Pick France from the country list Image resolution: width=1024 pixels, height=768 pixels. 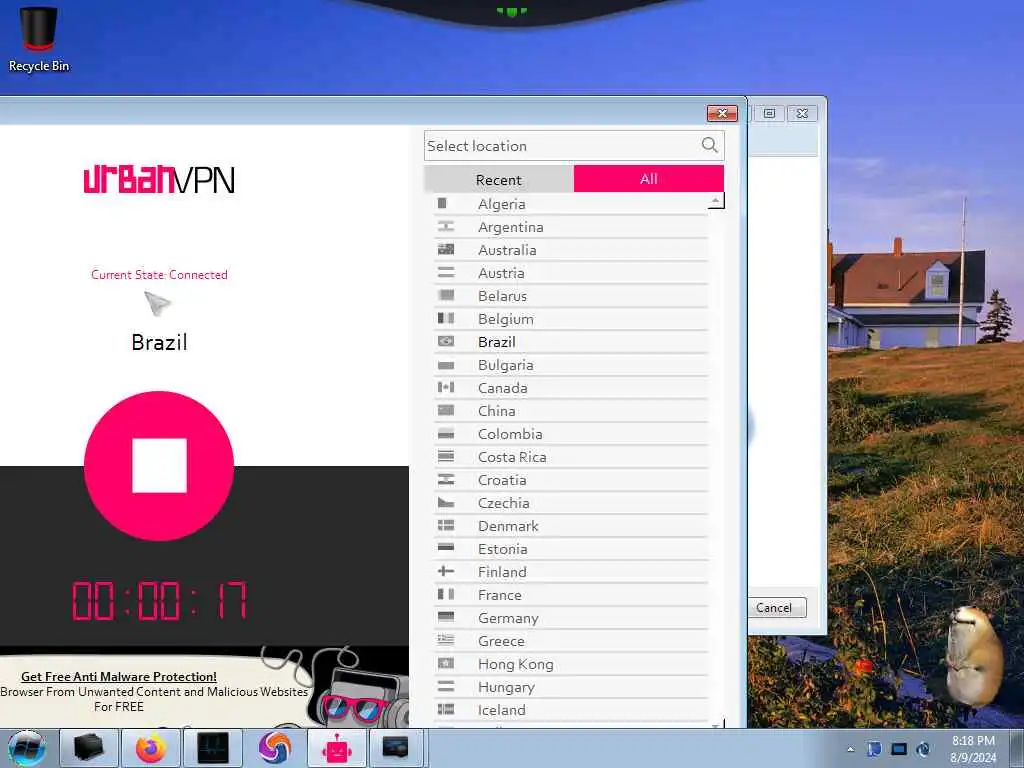pyautogui.click(x=571, y=595)
